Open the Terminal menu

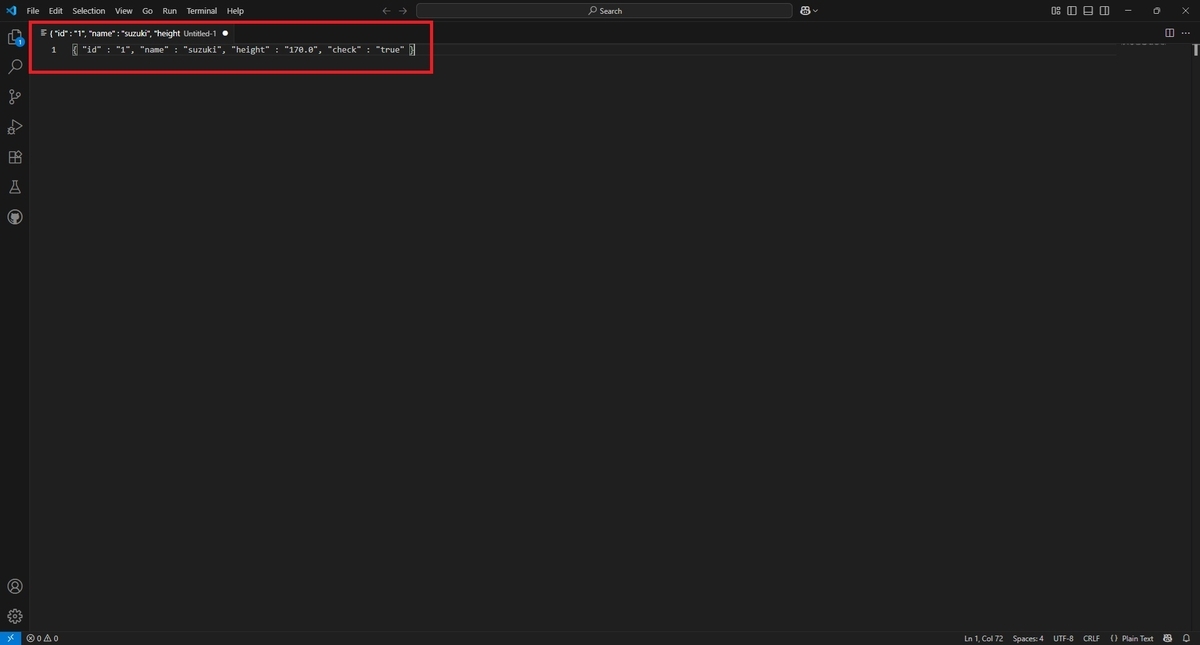pos(201,10)
